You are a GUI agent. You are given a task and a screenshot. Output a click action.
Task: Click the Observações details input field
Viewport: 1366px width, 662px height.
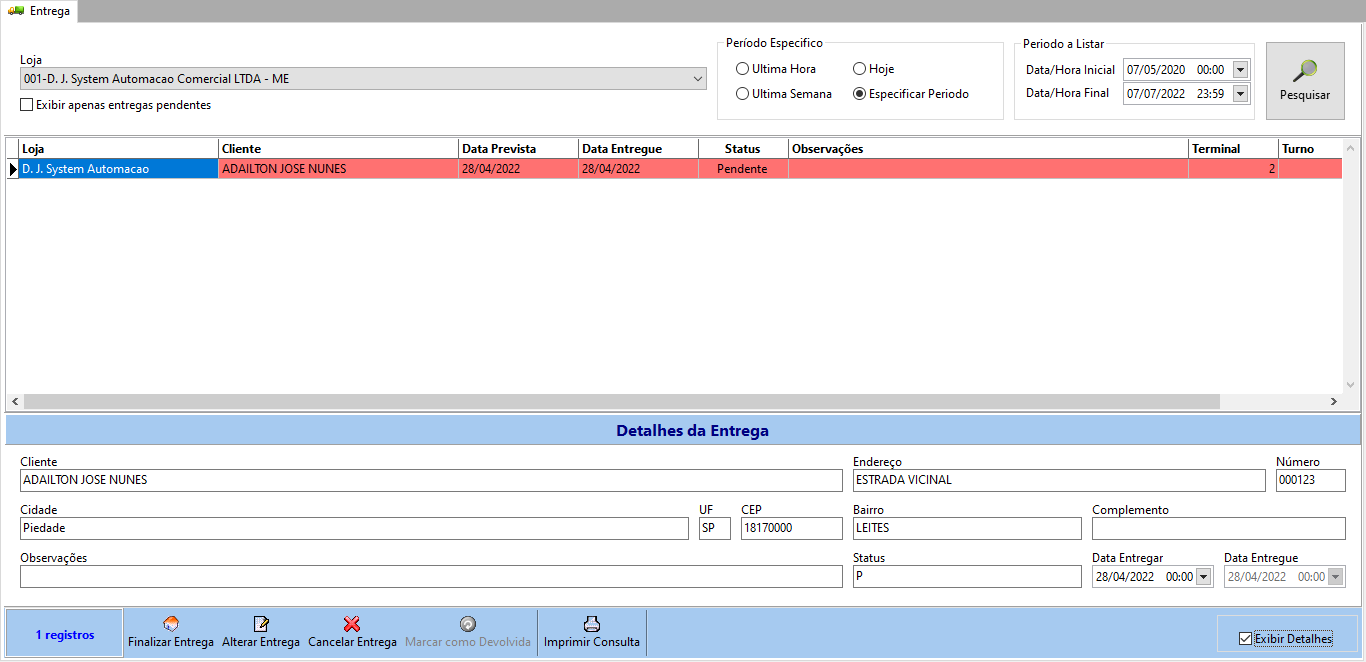coord(431,576)
